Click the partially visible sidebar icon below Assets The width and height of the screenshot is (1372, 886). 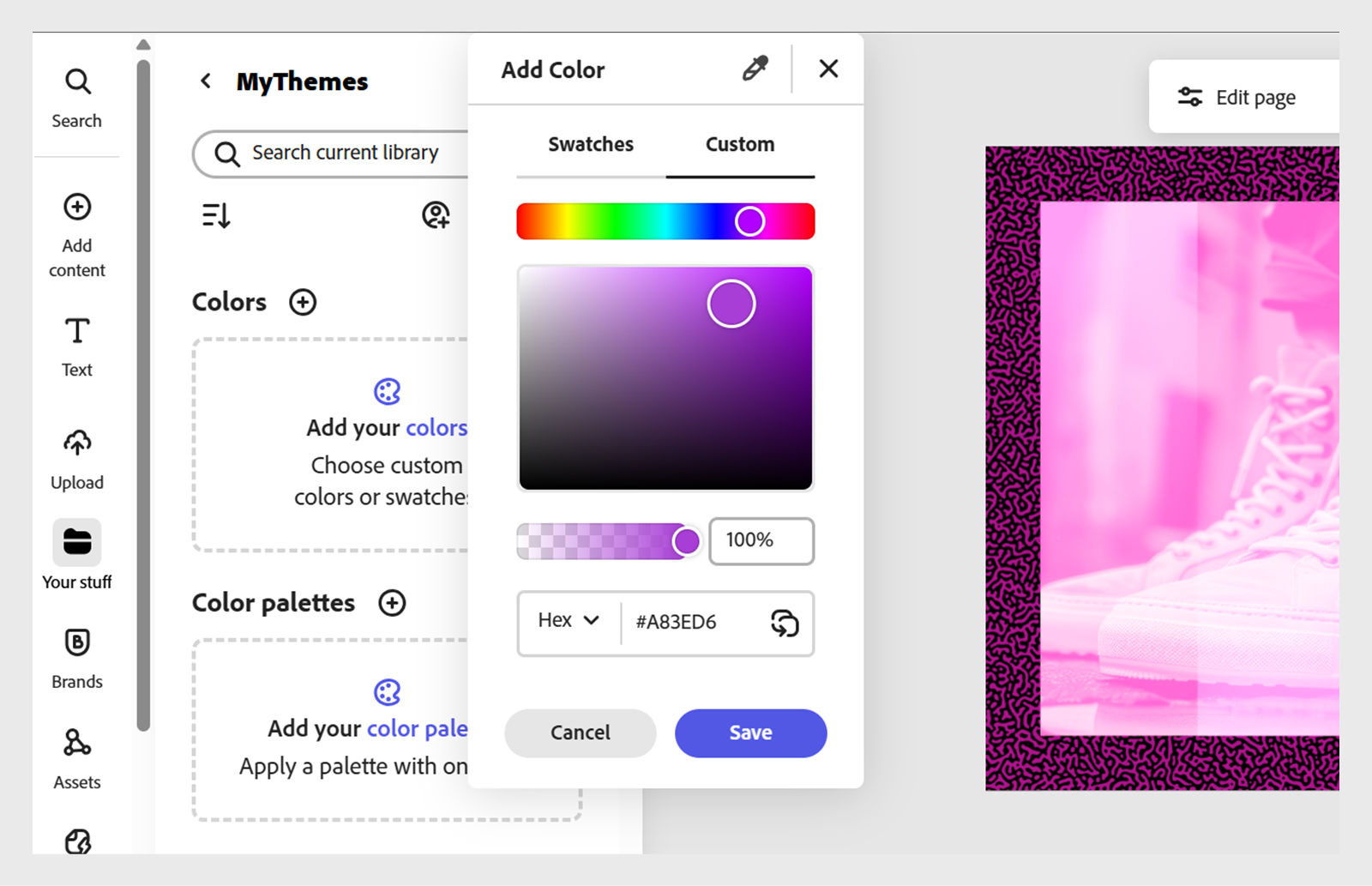pyautogui.click(x=77, y=841)
